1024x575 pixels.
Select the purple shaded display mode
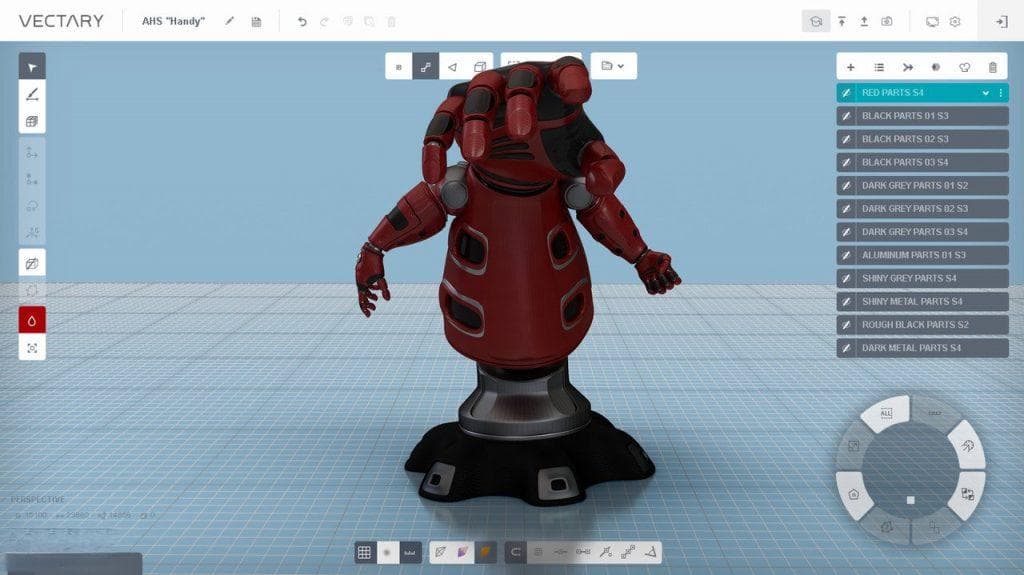462,552
